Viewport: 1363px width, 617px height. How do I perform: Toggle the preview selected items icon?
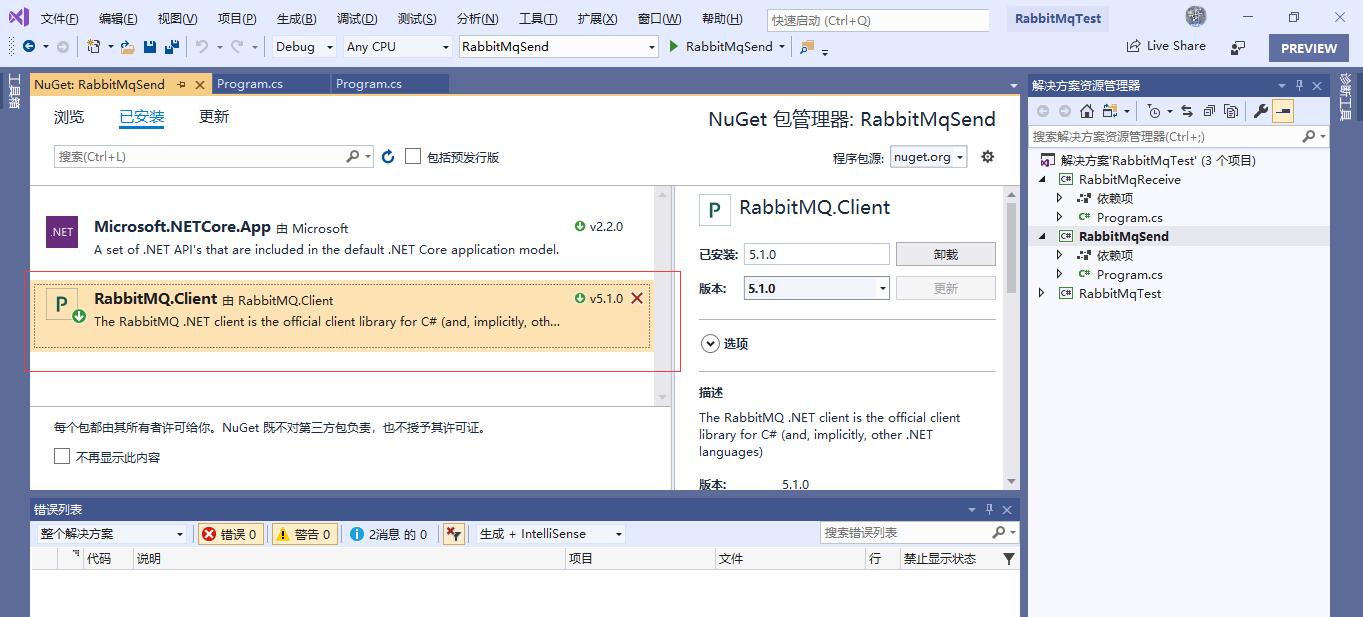tap(1283, 111)
